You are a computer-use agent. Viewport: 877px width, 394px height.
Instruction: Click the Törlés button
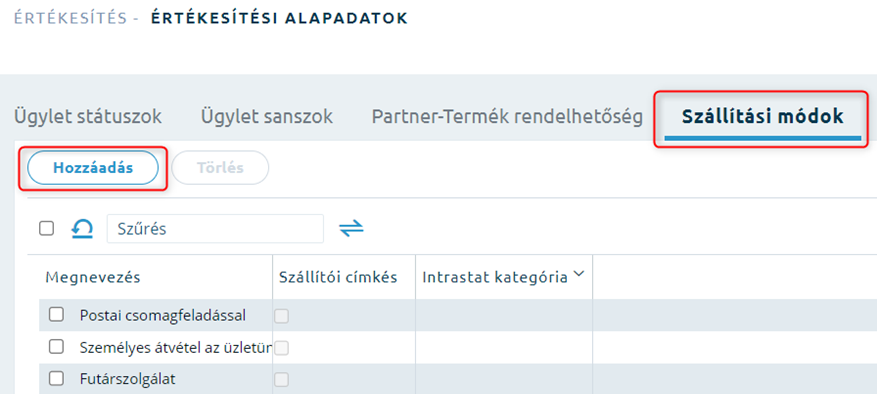pyautogui.click(x=220, y=168)
